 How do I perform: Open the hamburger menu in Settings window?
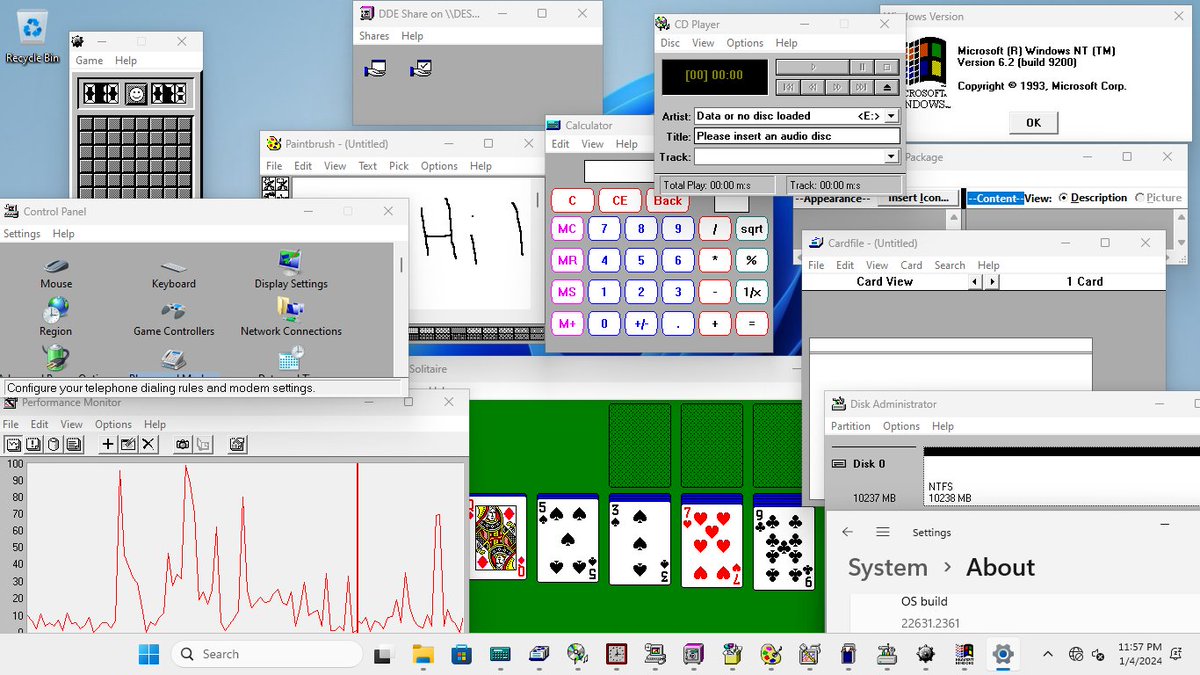tap(883, 532)
